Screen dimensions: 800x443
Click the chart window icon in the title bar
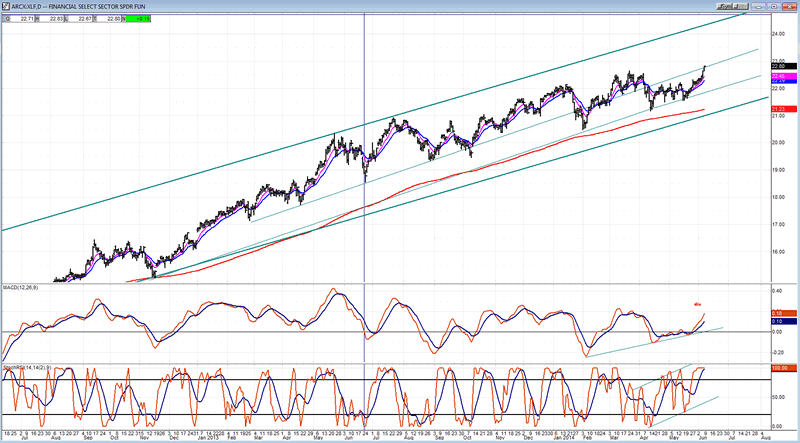[5, 5]
